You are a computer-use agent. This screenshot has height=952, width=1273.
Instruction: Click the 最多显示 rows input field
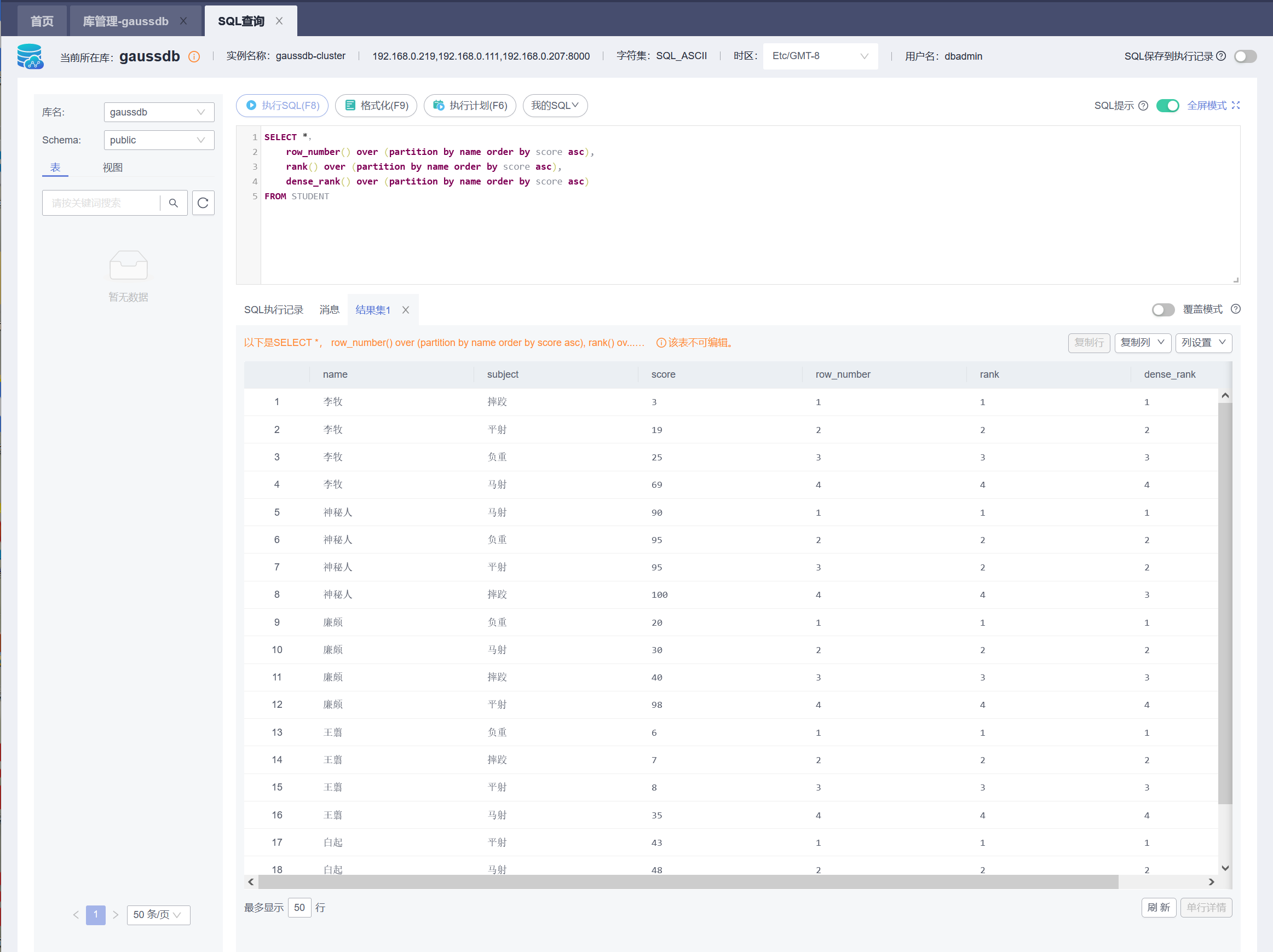tap(299, 907)
